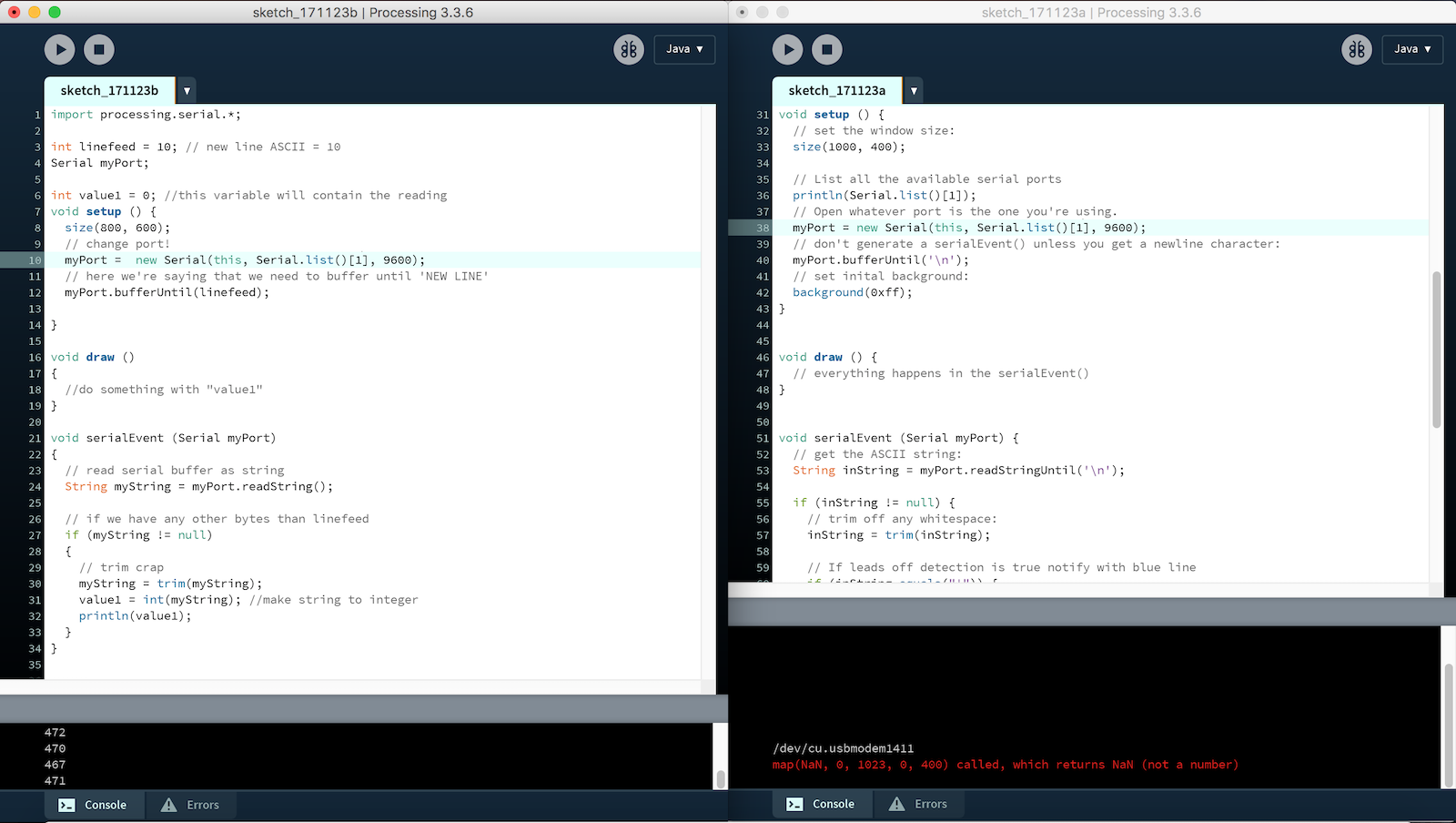Screen dimensions: 1456x823
Task: Click the 'println(Serial.list()[1]);' line
Action: [885, 196]
